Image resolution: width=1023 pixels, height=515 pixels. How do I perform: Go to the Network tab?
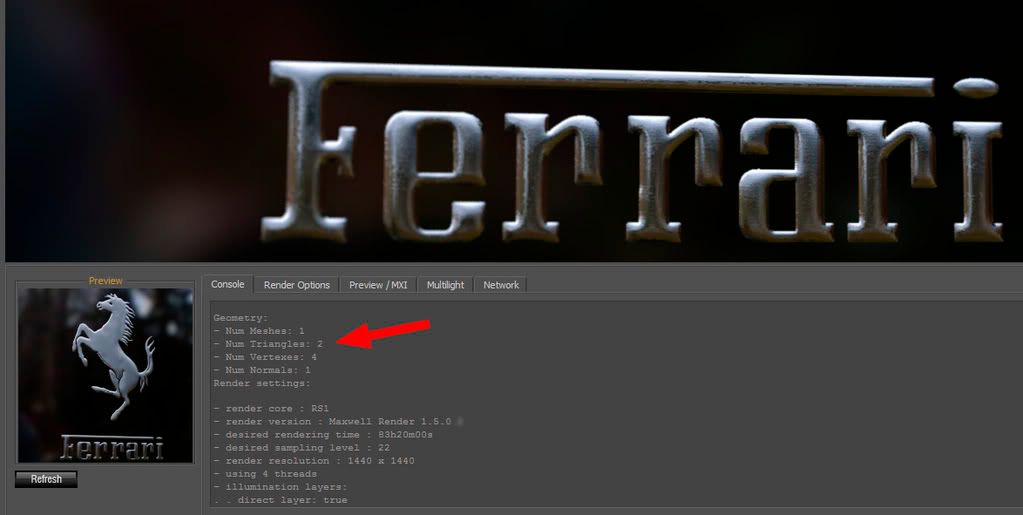coord(501,285)
